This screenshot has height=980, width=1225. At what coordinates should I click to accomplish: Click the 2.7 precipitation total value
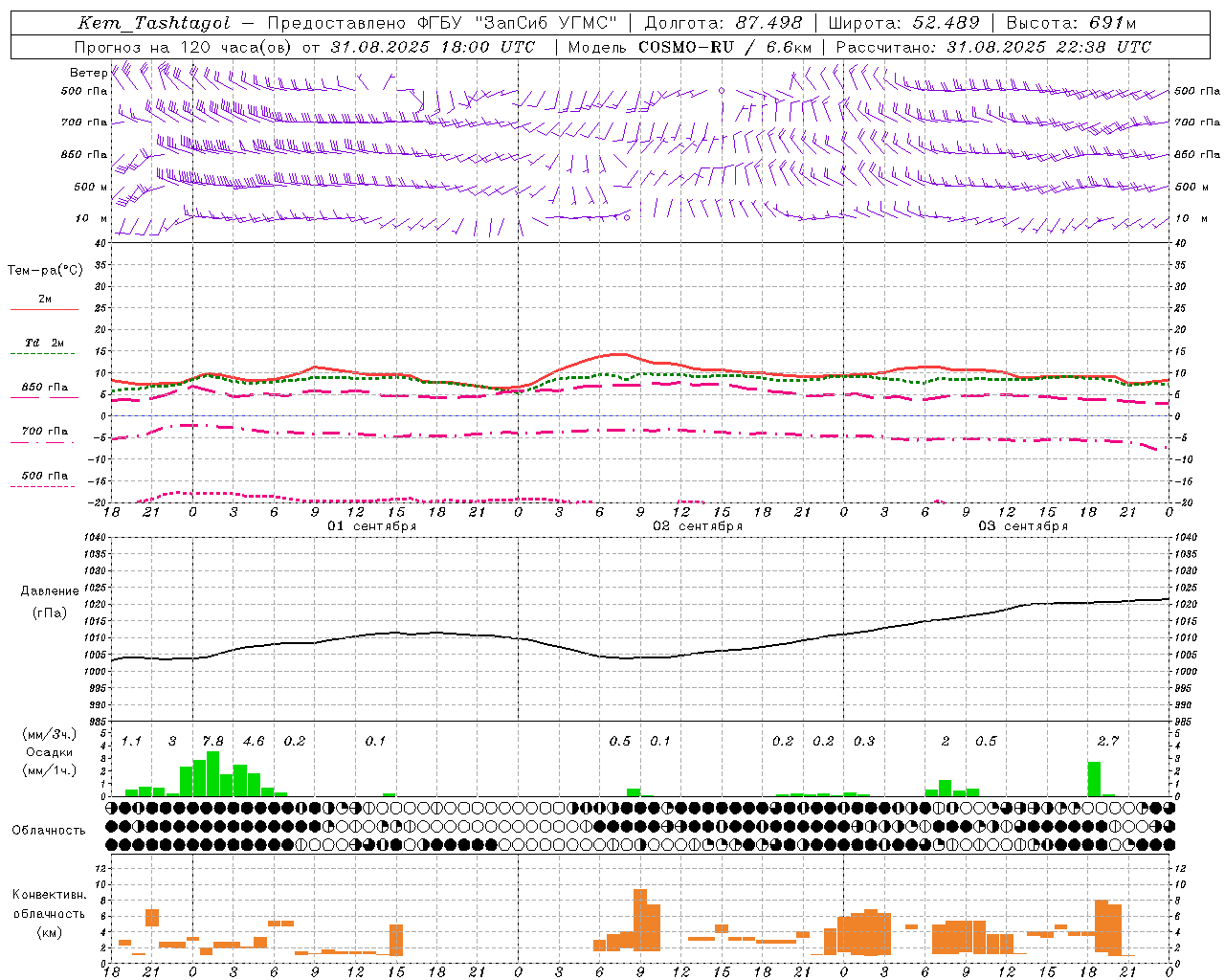click(x=1107, y=742)
